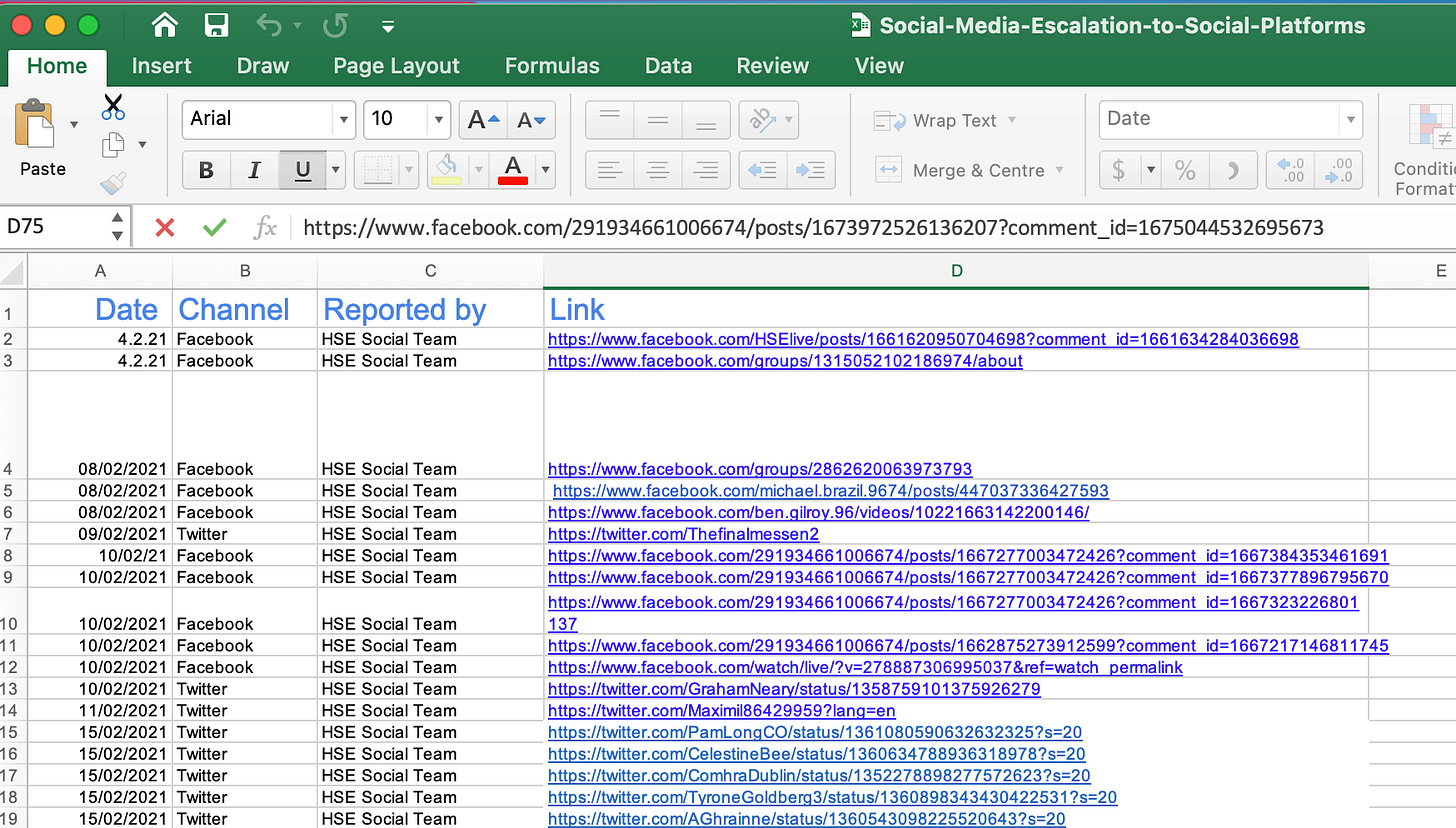
Task: Copy selection with copy icon
Action: coord(113,145)
